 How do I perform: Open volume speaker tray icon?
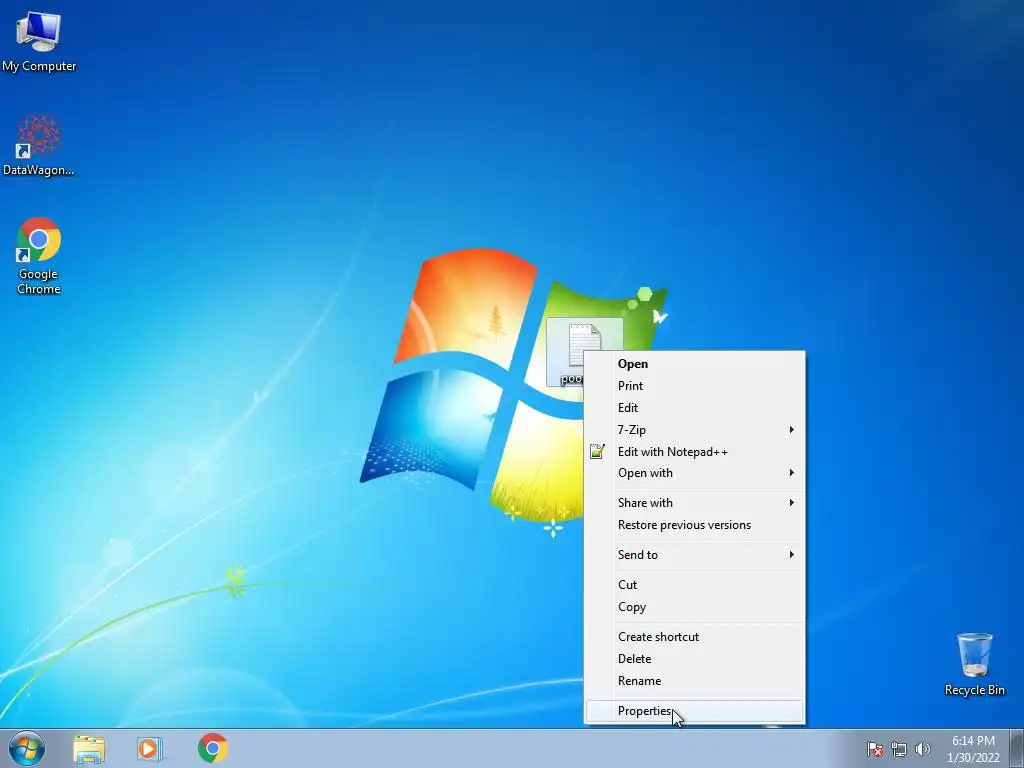922,749
